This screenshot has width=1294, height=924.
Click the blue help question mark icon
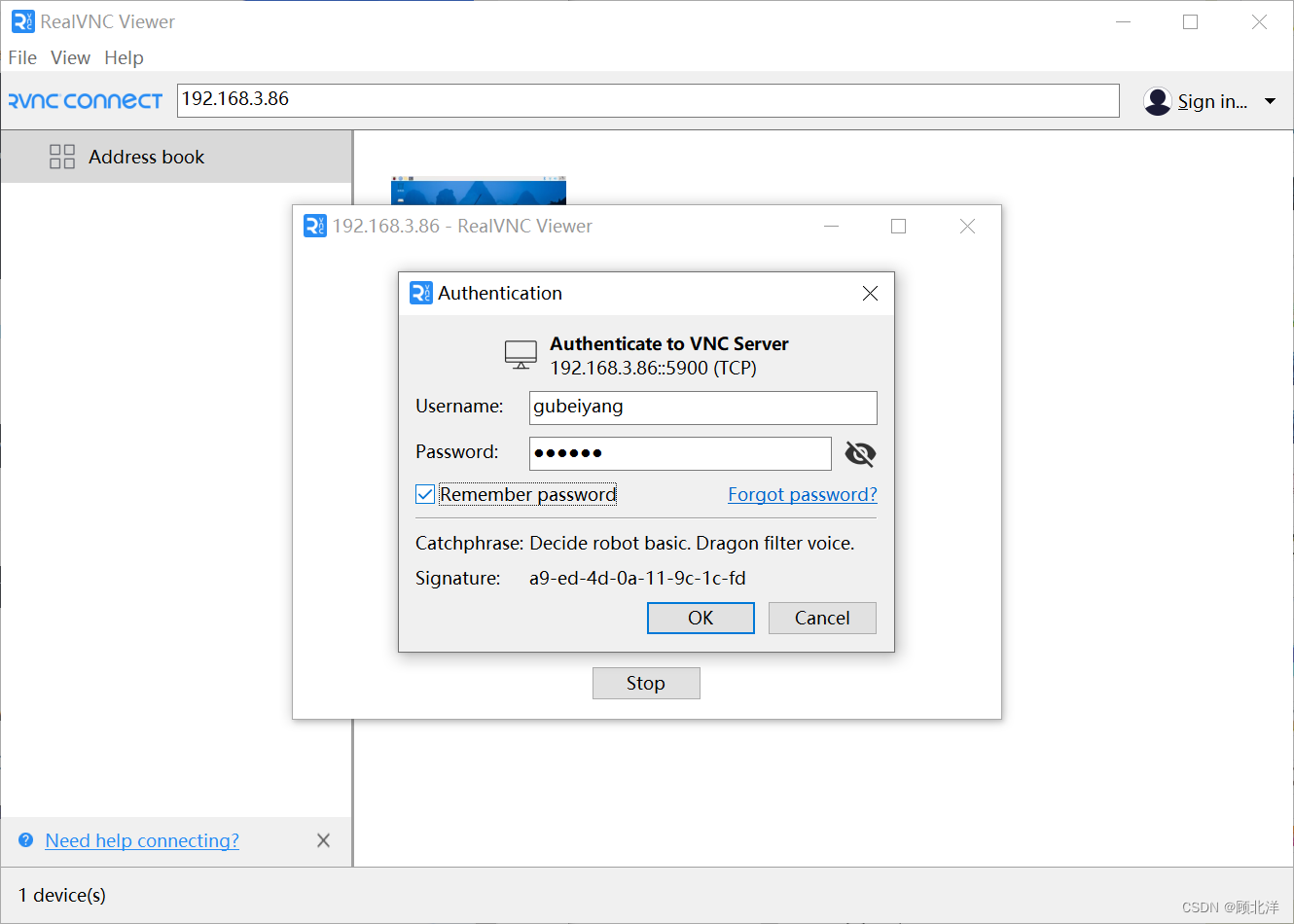[26, 840]
